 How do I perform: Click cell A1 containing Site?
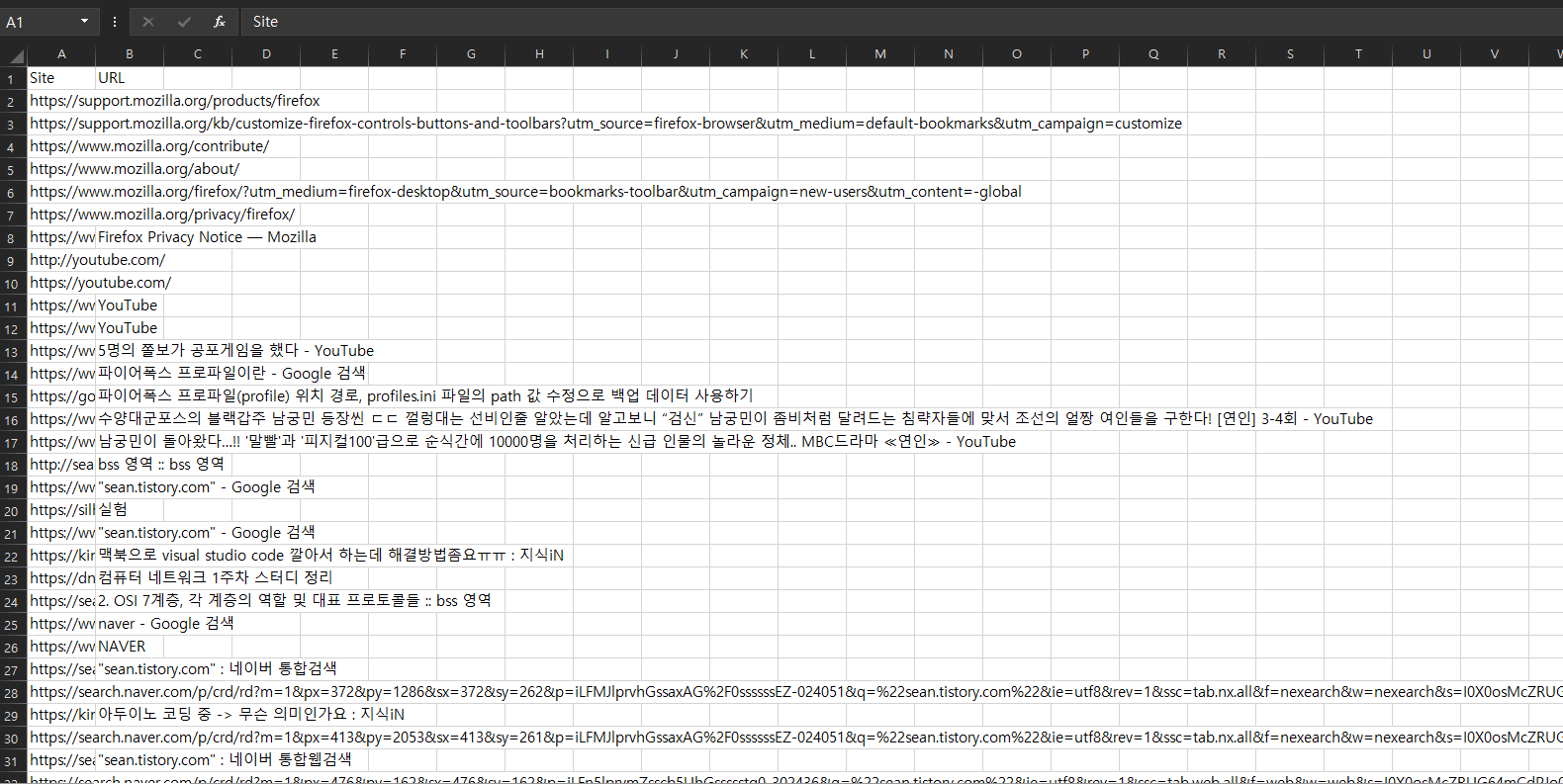point(61,78)
